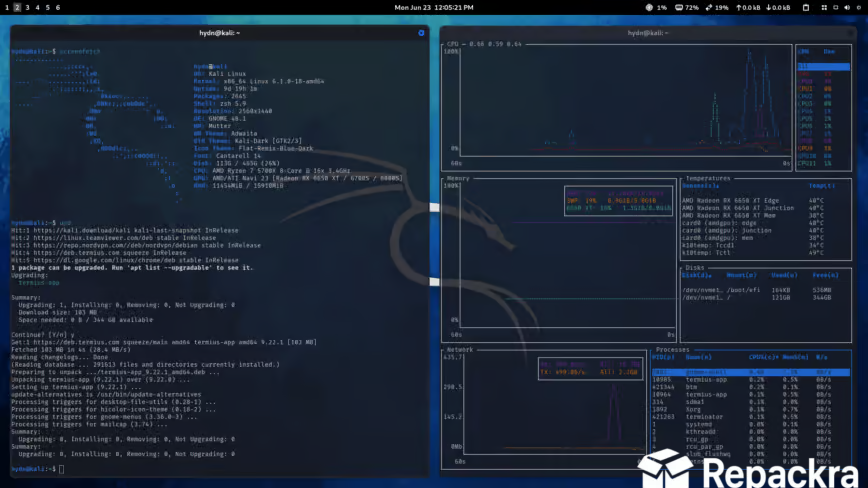Select the rcu_gp process row
Image resolution: width=868 pixels, height=488 pixels.
click(751, 440)
